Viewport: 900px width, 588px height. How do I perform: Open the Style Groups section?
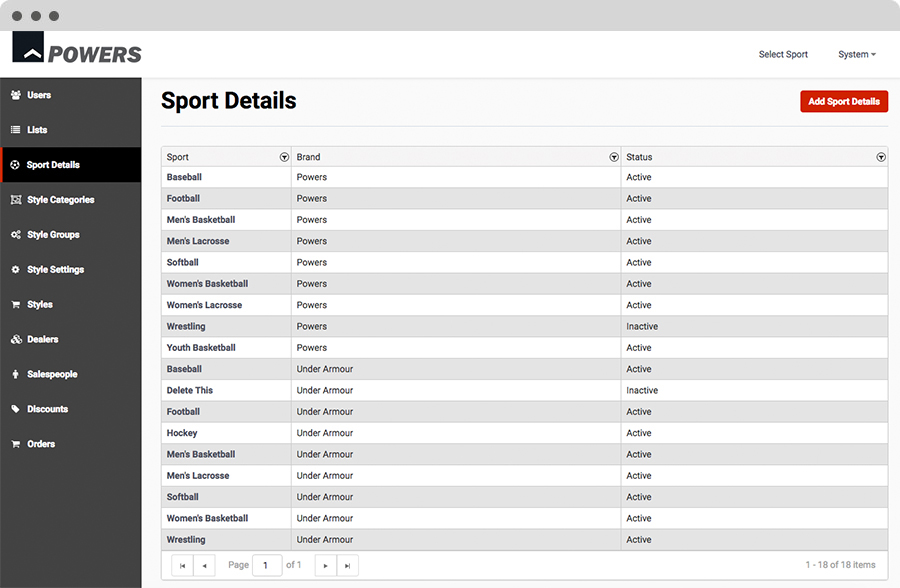[71, 235]
